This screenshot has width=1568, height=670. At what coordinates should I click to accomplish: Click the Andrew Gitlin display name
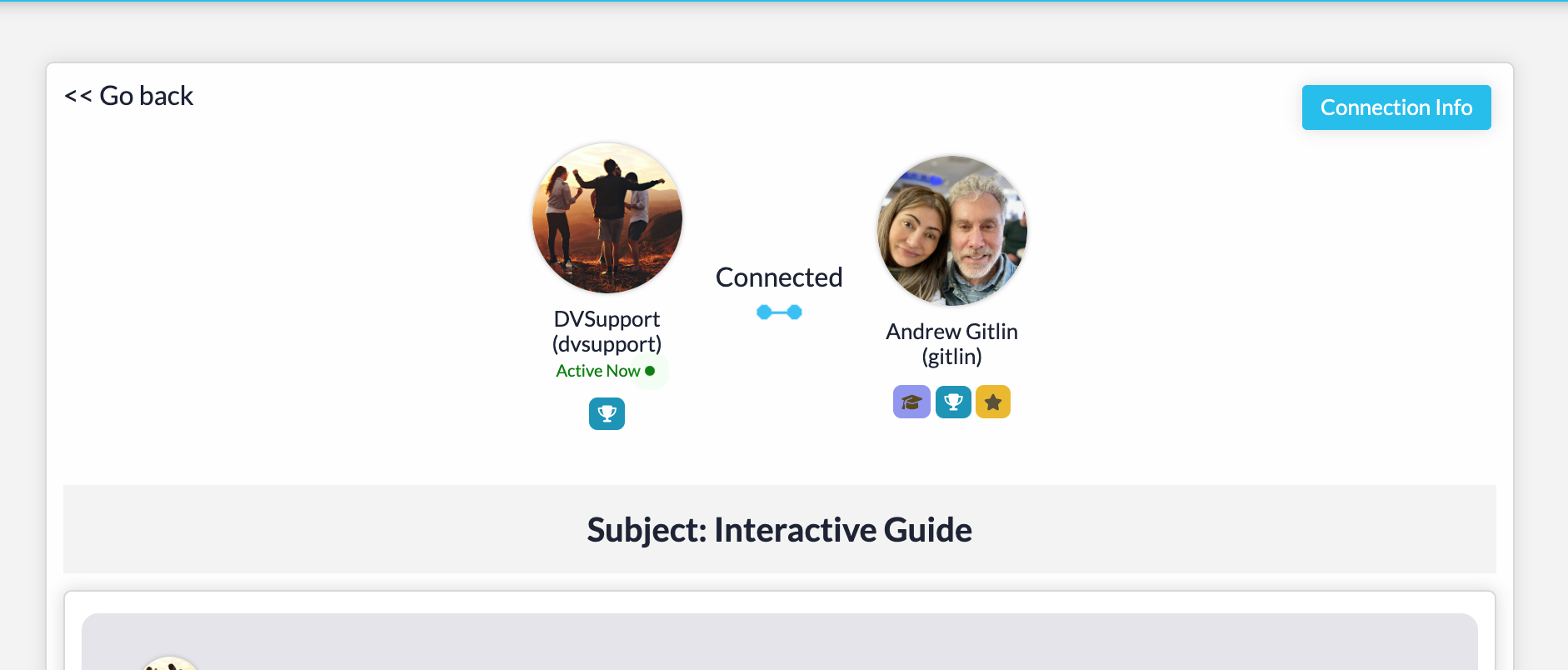point(951,332)
